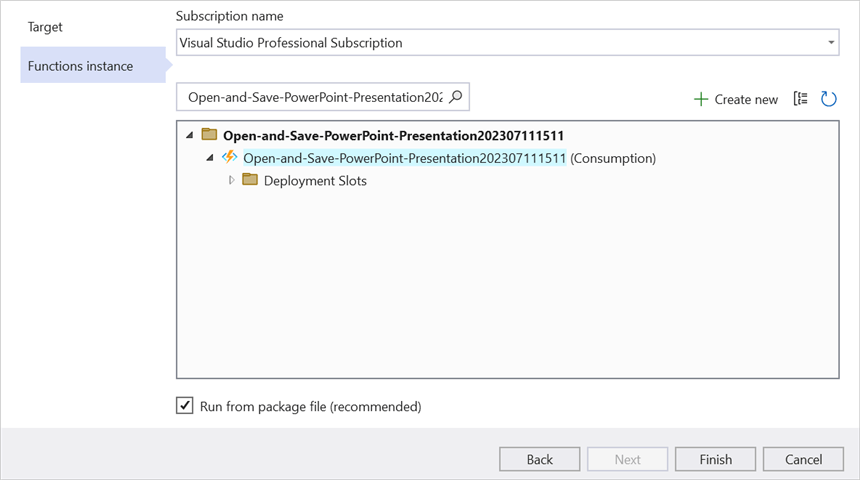Image resolution: width=860 pixels, height=480 pixels.
Task: Select the Functions instance step
Action: click(x=80, y=66)
